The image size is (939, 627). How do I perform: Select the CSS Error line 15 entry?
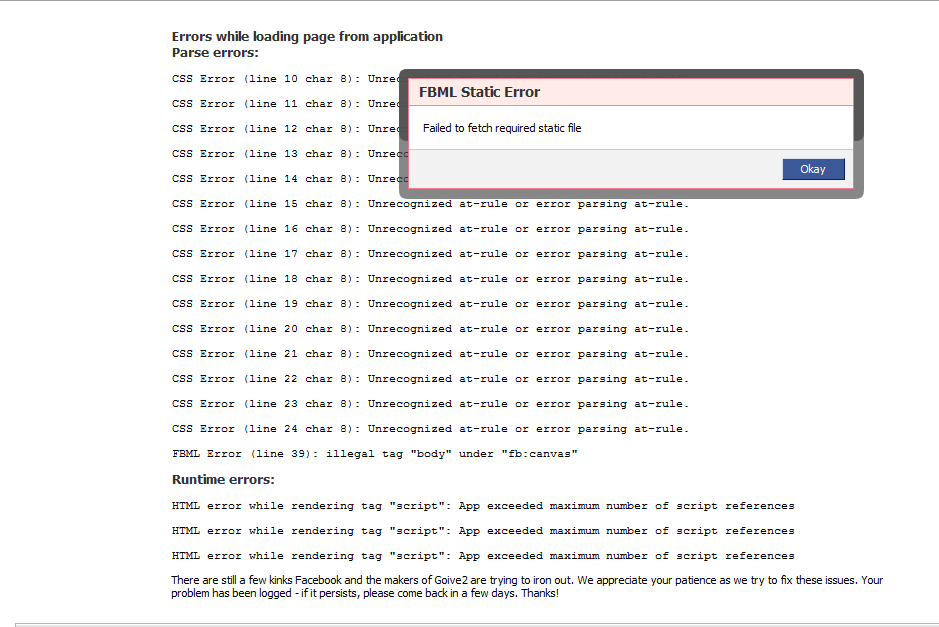point(430,203)
